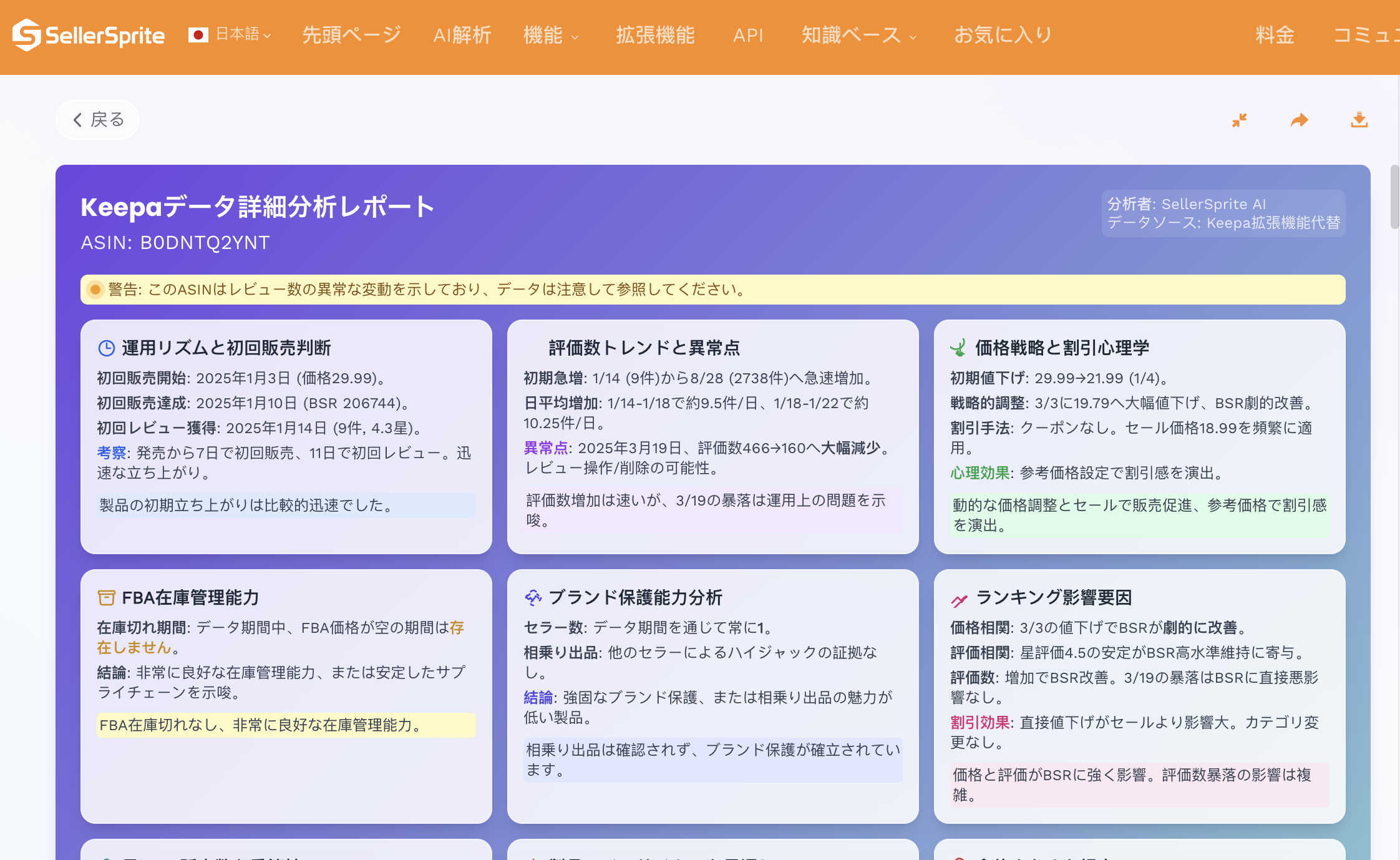This screenshot has height=860, width=1400.
Task: Click the share arrow icon
Action: coord(1299,120)
